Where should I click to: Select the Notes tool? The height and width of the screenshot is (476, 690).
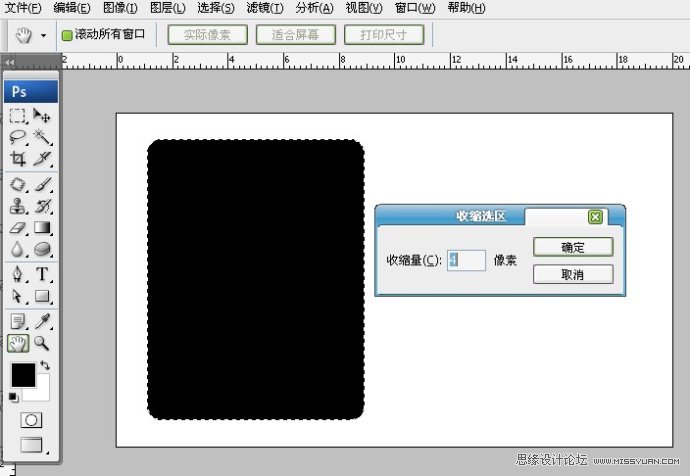pyautogui.click(x=18, y=322)
